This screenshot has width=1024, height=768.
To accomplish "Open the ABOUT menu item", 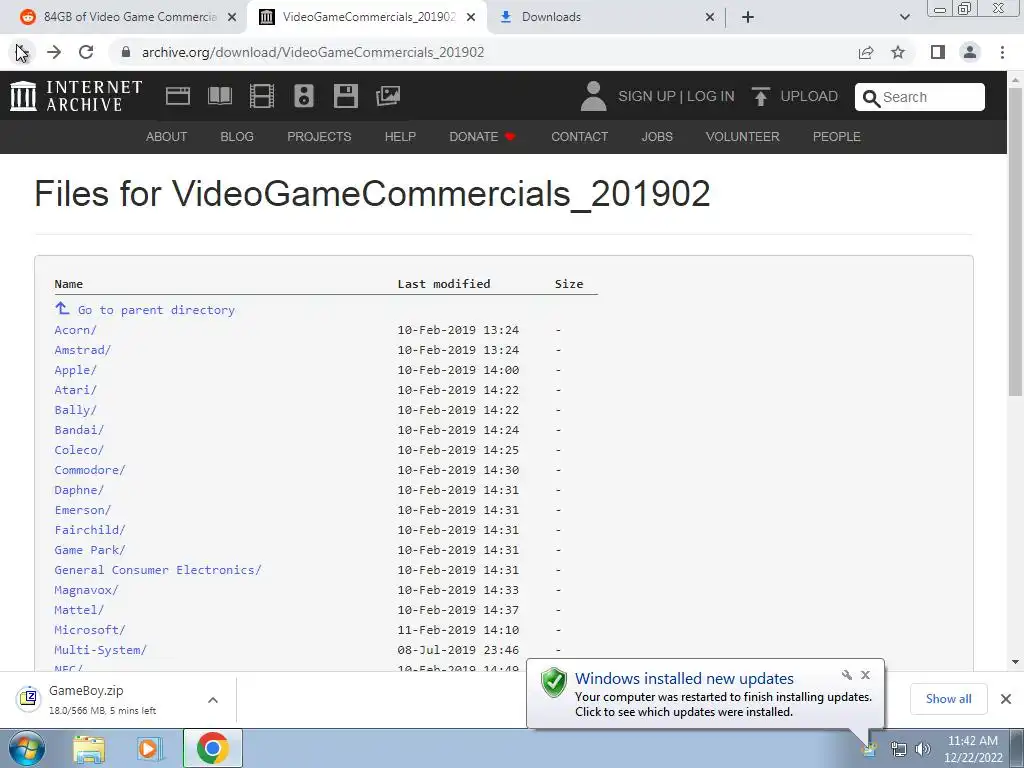I will coord(167,136).
